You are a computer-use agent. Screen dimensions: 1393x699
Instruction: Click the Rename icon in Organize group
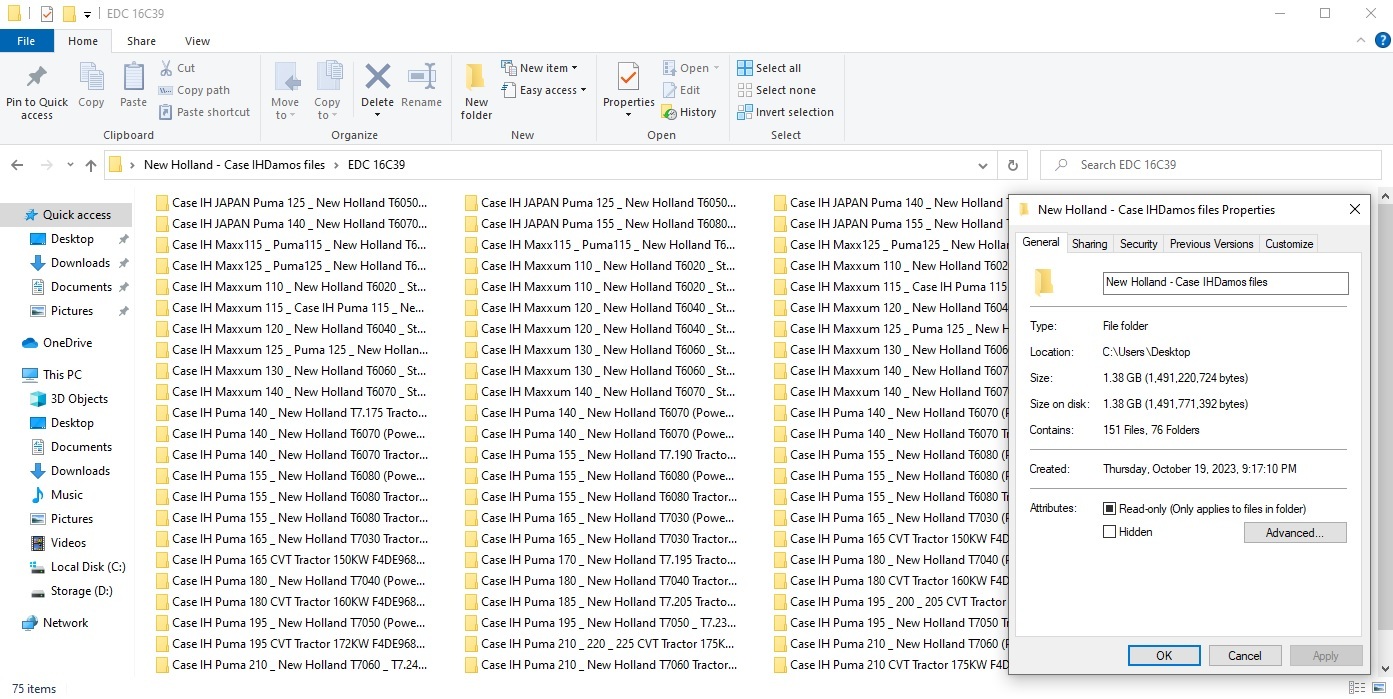pyautogui.click(x=422, y=77)
